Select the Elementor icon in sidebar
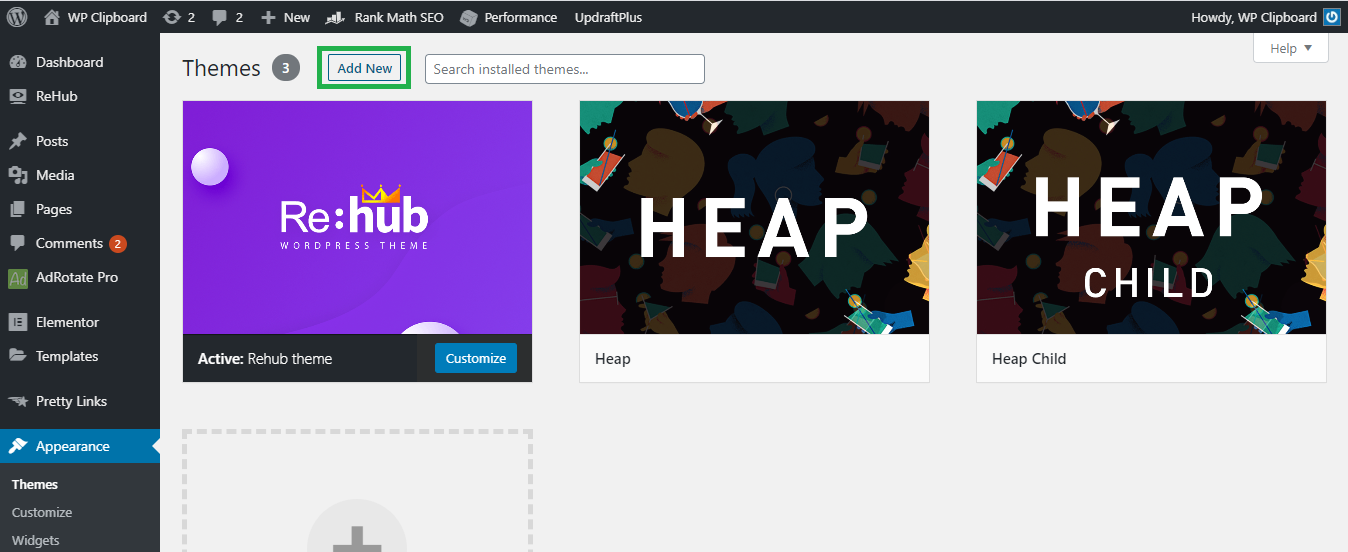Viewport: 1348px width, 552px height. 18,322
